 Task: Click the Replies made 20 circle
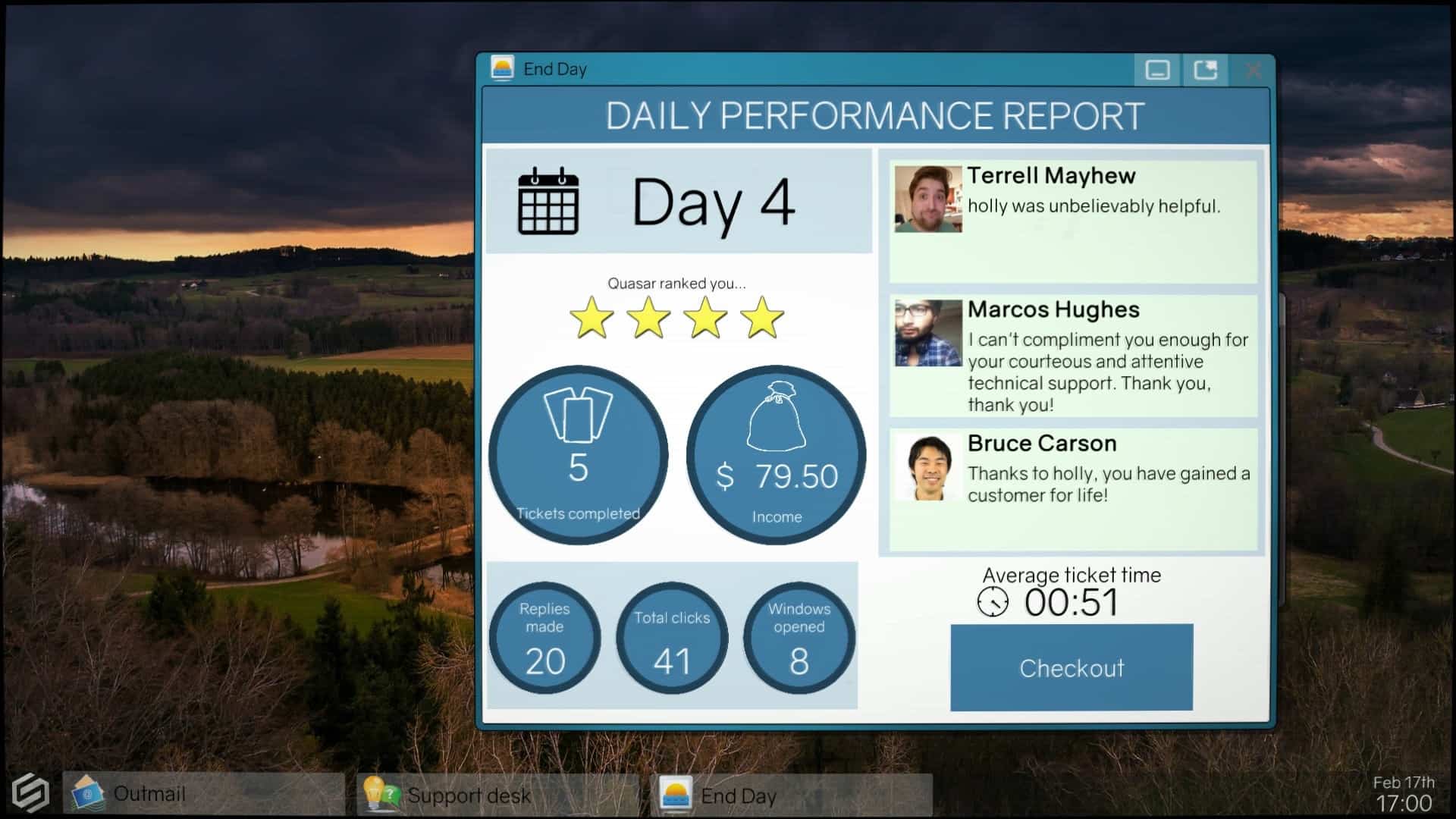click(544, 638)
